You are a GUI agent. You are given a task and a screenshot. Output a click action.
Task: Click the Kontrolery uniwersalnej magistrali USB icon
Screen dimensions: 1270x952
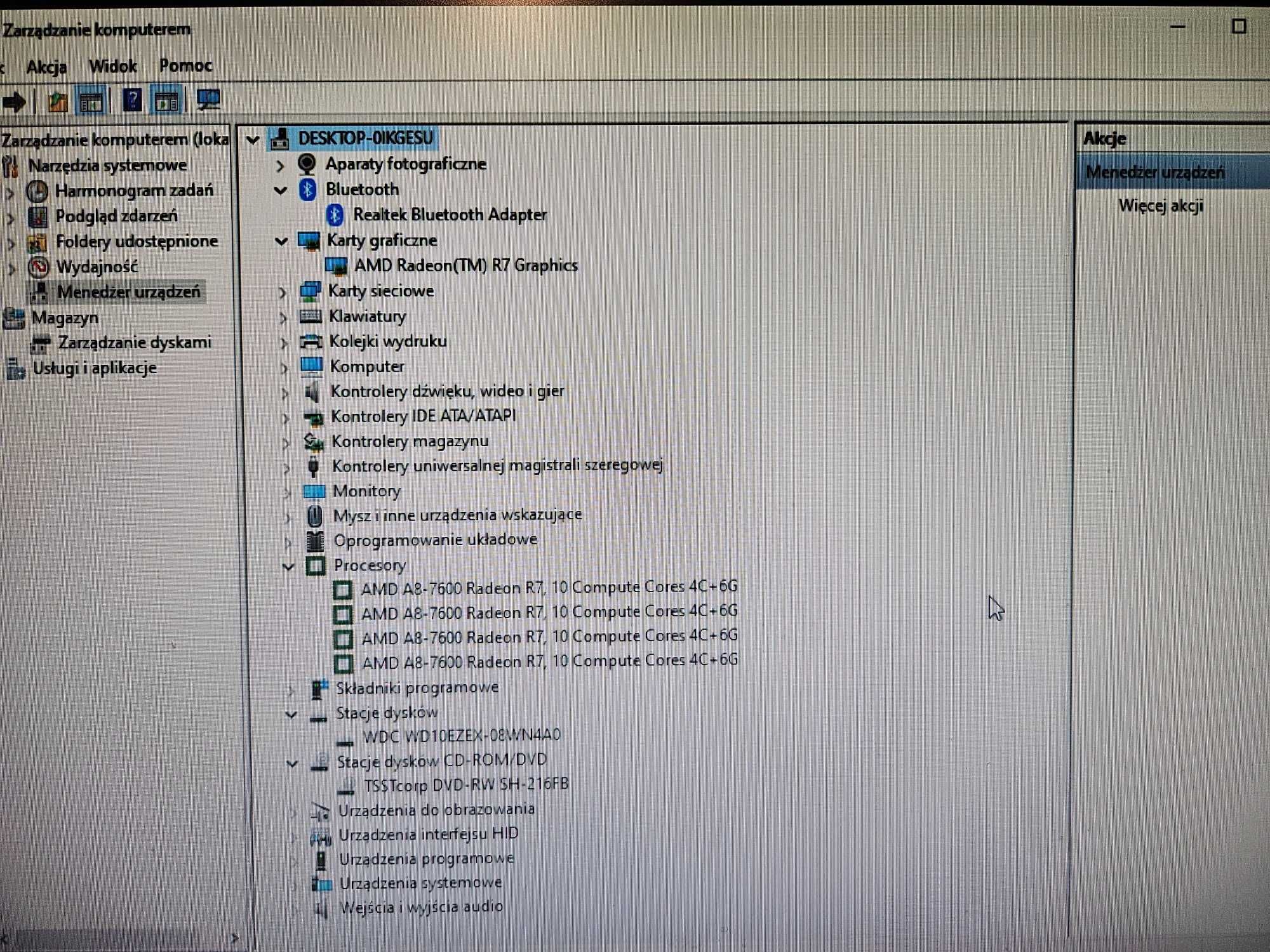point(313,466)
